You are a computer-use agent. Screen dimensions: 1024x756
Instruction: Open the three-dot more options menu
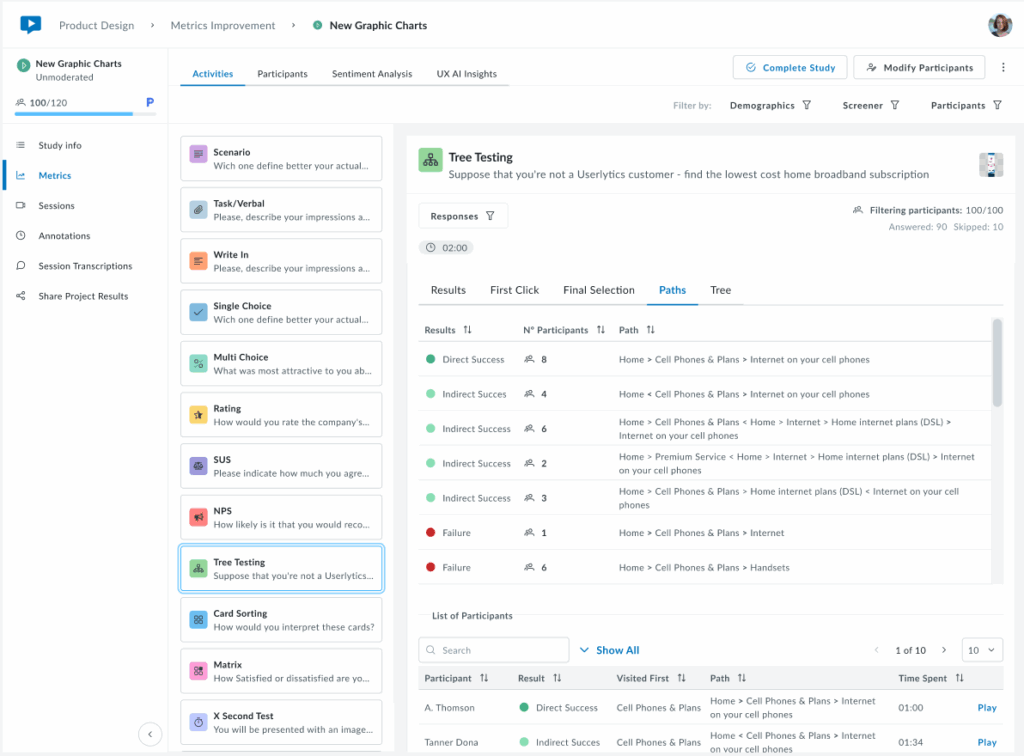[x=1003, y=67]
